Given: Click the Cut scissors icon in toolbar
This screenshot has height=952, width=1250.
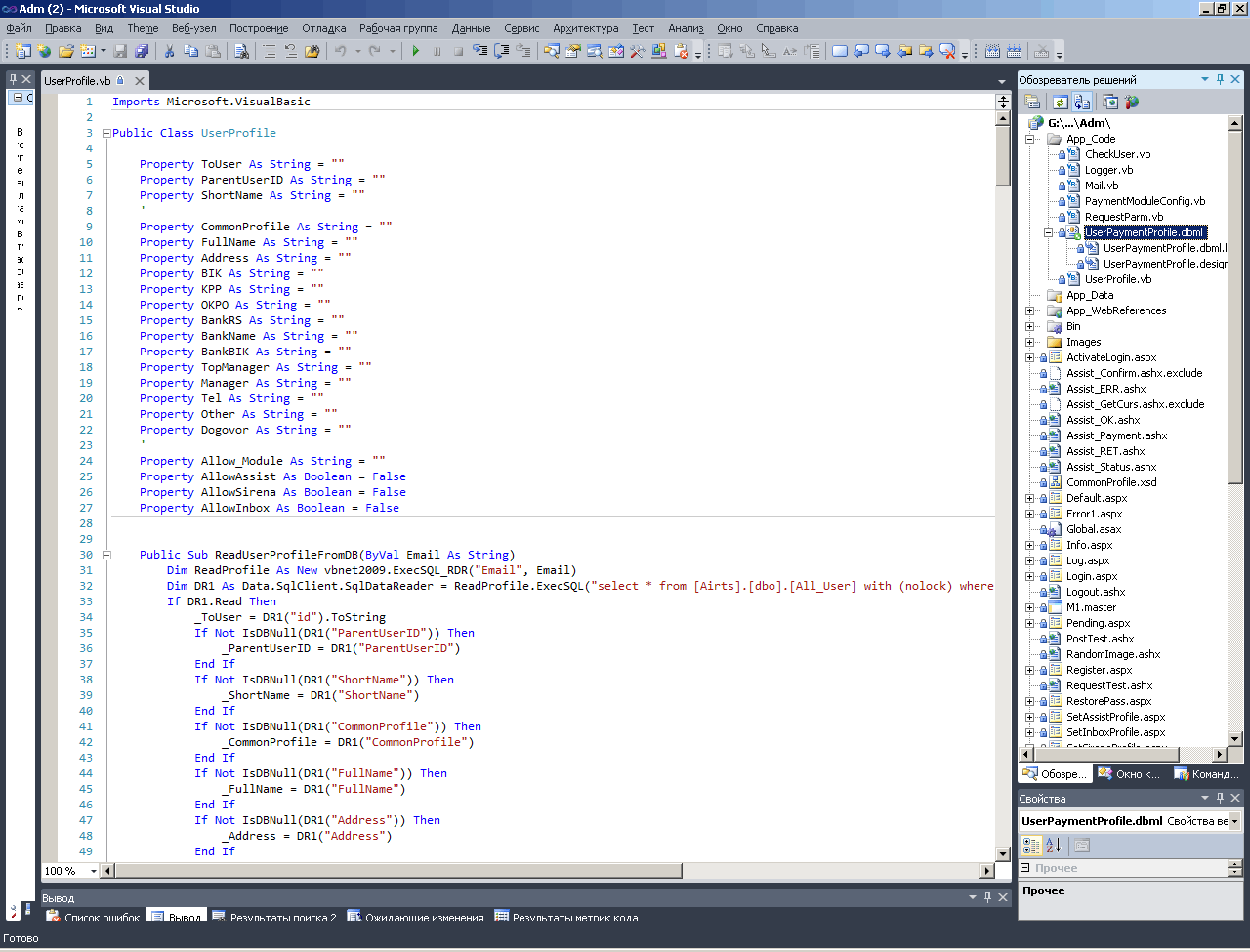Looking at the screenshot, I should 169,51.
